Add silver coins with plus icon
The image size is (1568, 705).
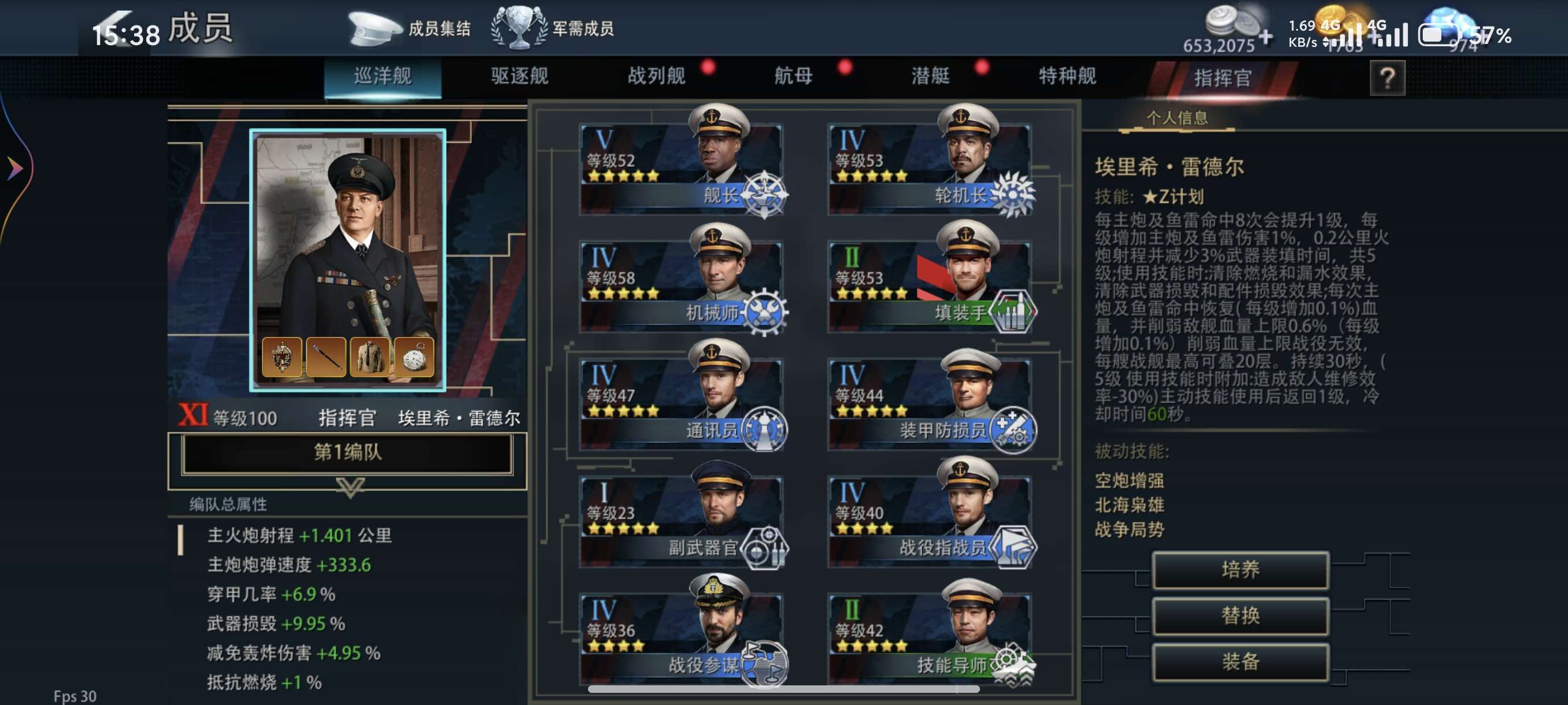[1266, 38]
